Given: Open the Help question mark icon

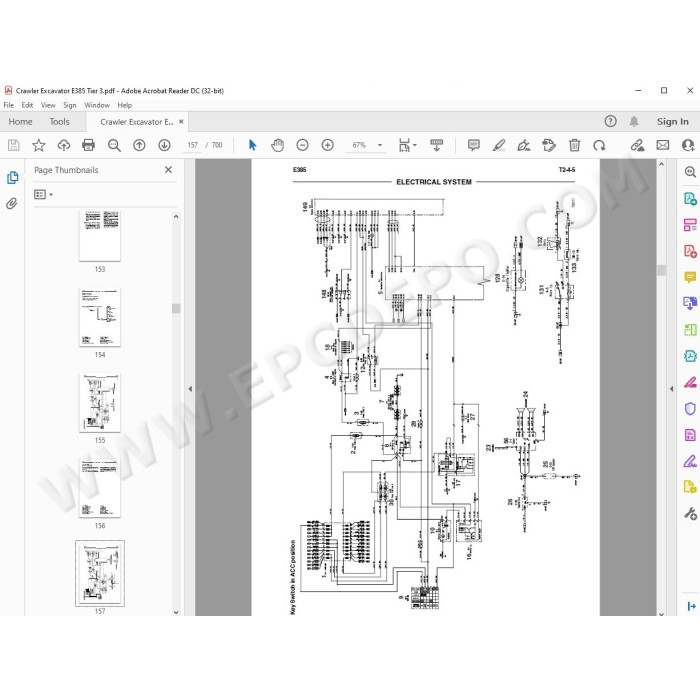Looking at the screenshot, I should click(610, 121).
